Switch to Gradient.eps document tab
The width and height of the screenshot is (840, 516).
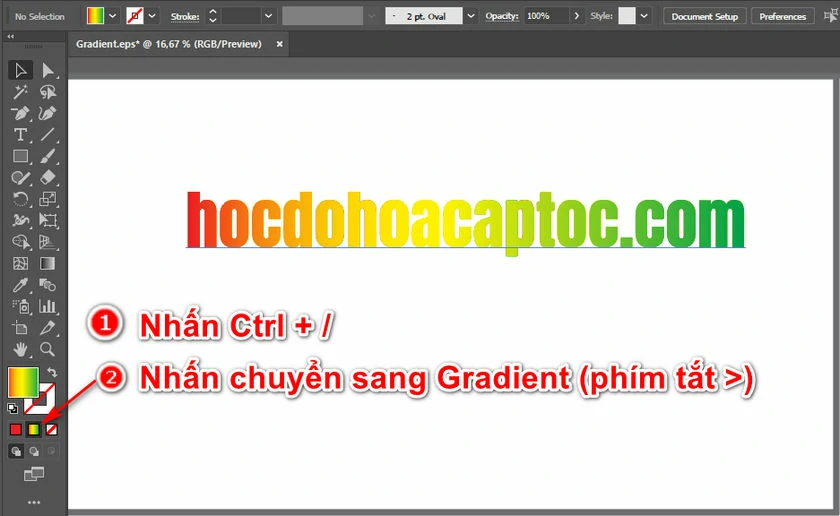click(169, 44)
